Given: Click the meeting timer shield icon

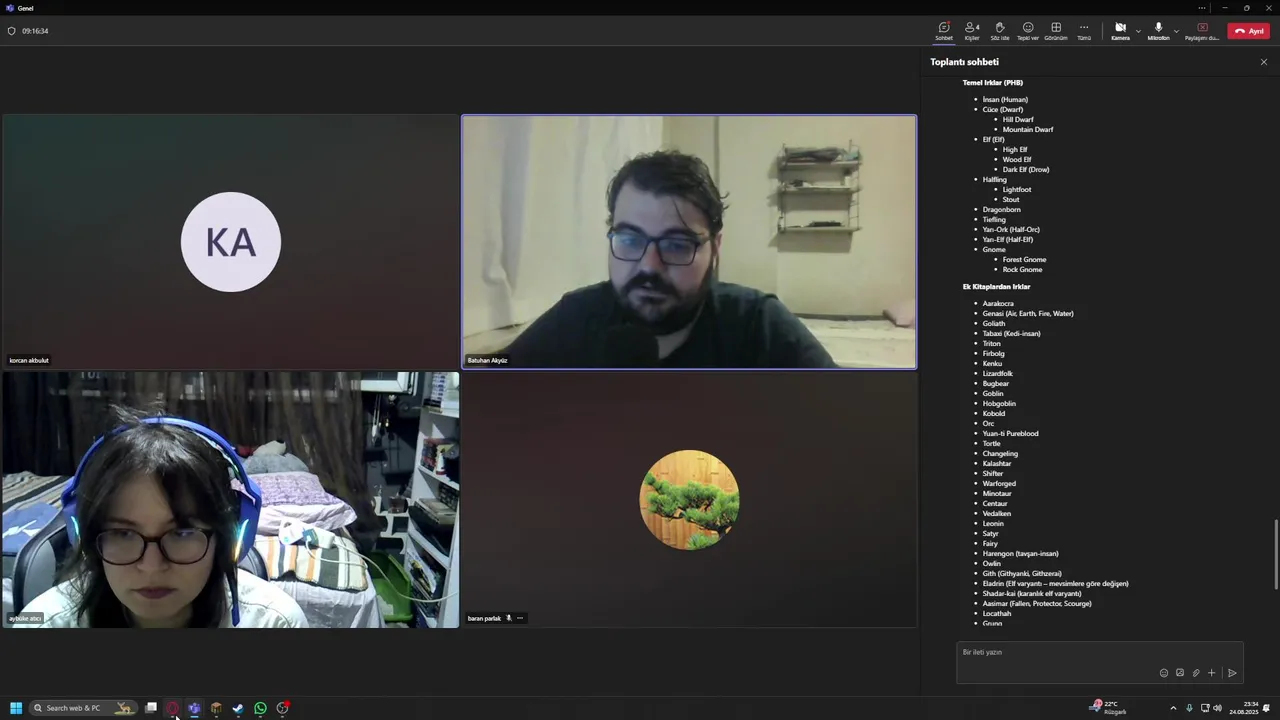Looking at the screenshot, I should coord(12,31).
